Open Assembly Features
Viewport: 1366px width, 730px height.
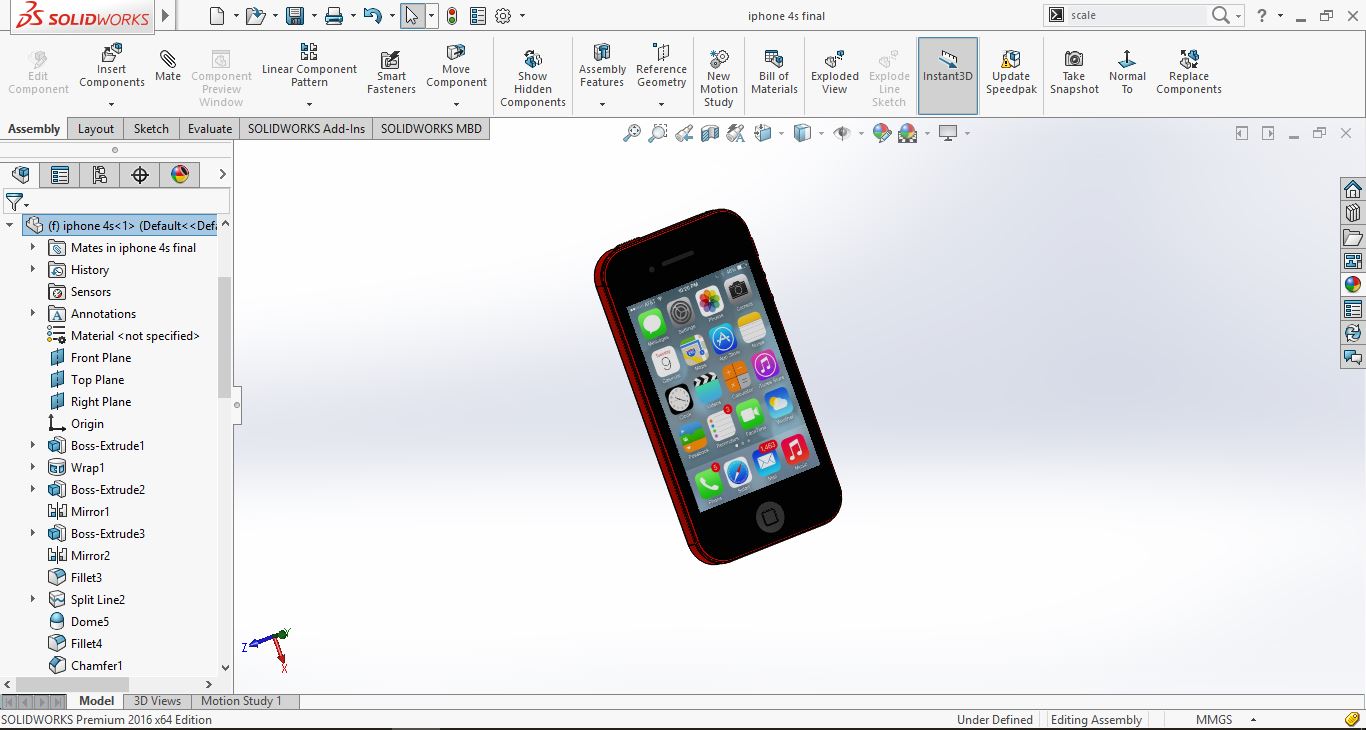(602, 65)
